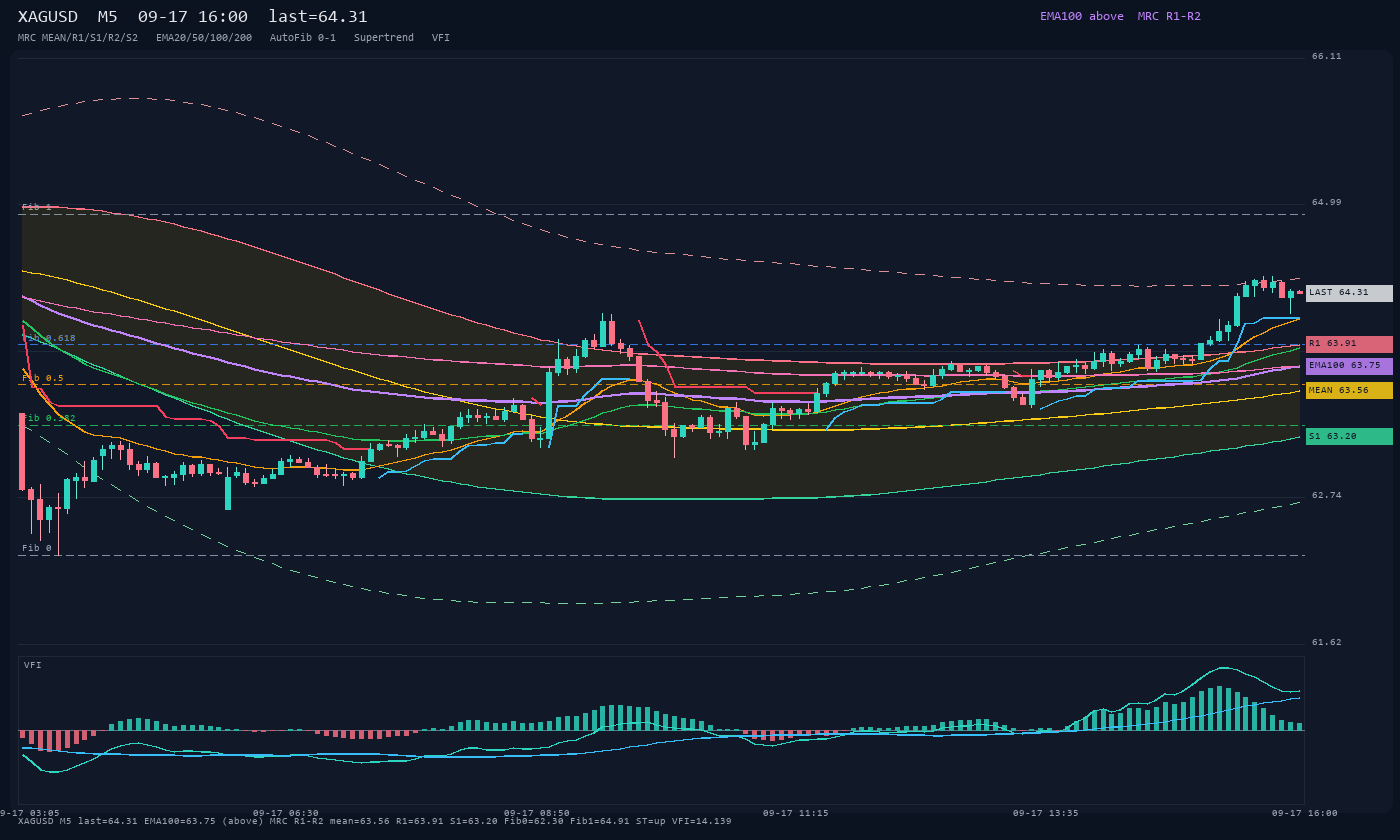This screenshot has height=840, width=1400.
Task: Click the green S1 63.20 price tag
Action: (1349, 437)
